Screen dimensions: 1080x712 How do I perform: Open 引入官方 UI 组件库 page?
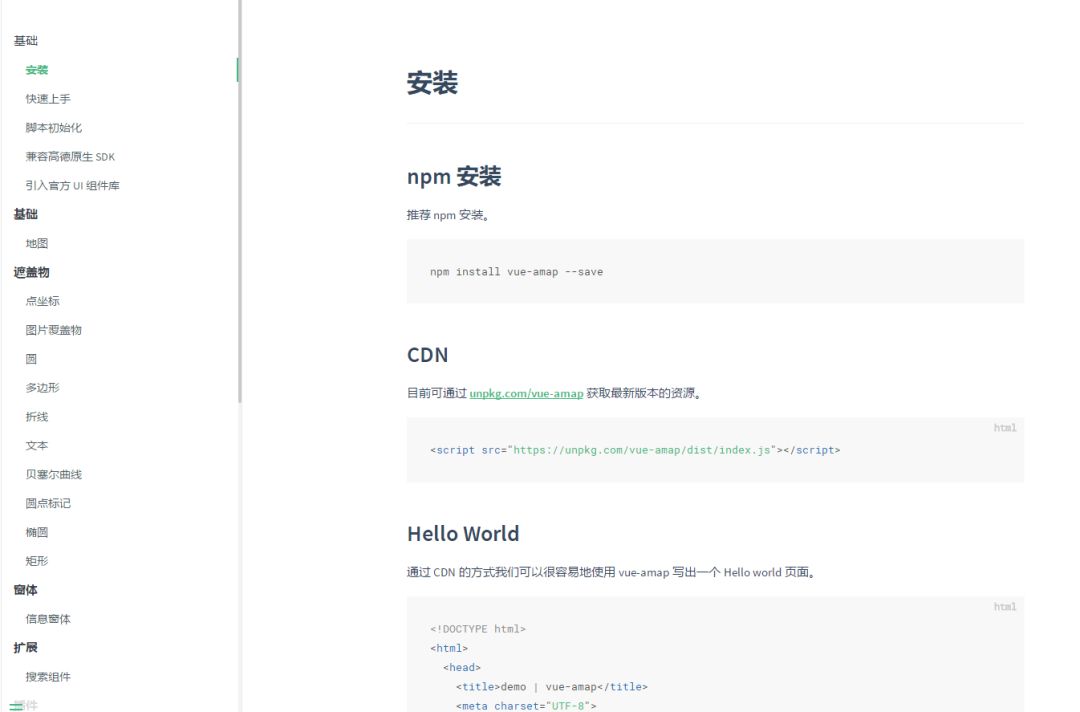point(72,186)
